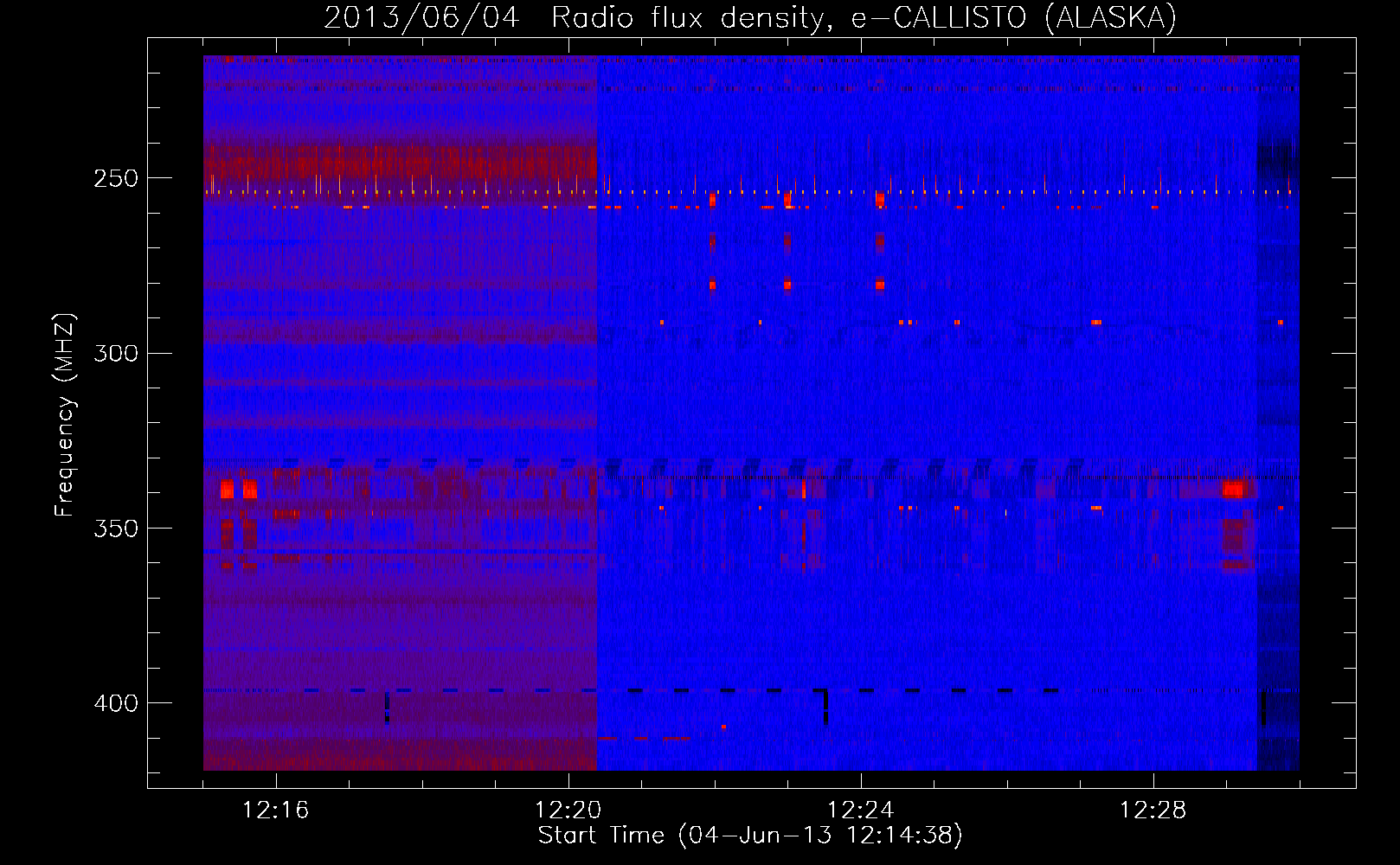Click the 12:28 time tick label

(x=1153, y=811)
